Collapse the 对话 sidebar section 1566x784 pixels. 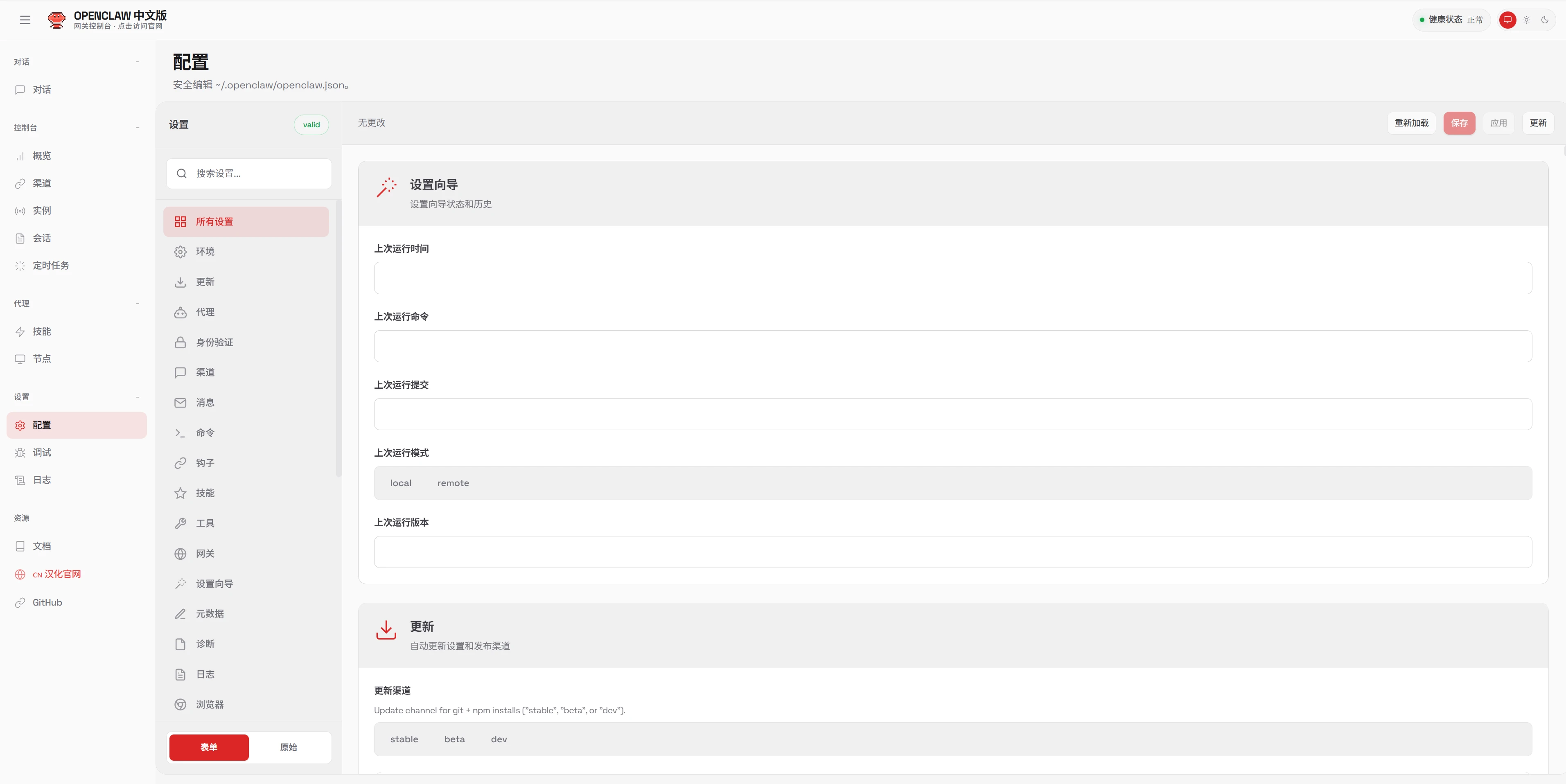click(138, 61)
